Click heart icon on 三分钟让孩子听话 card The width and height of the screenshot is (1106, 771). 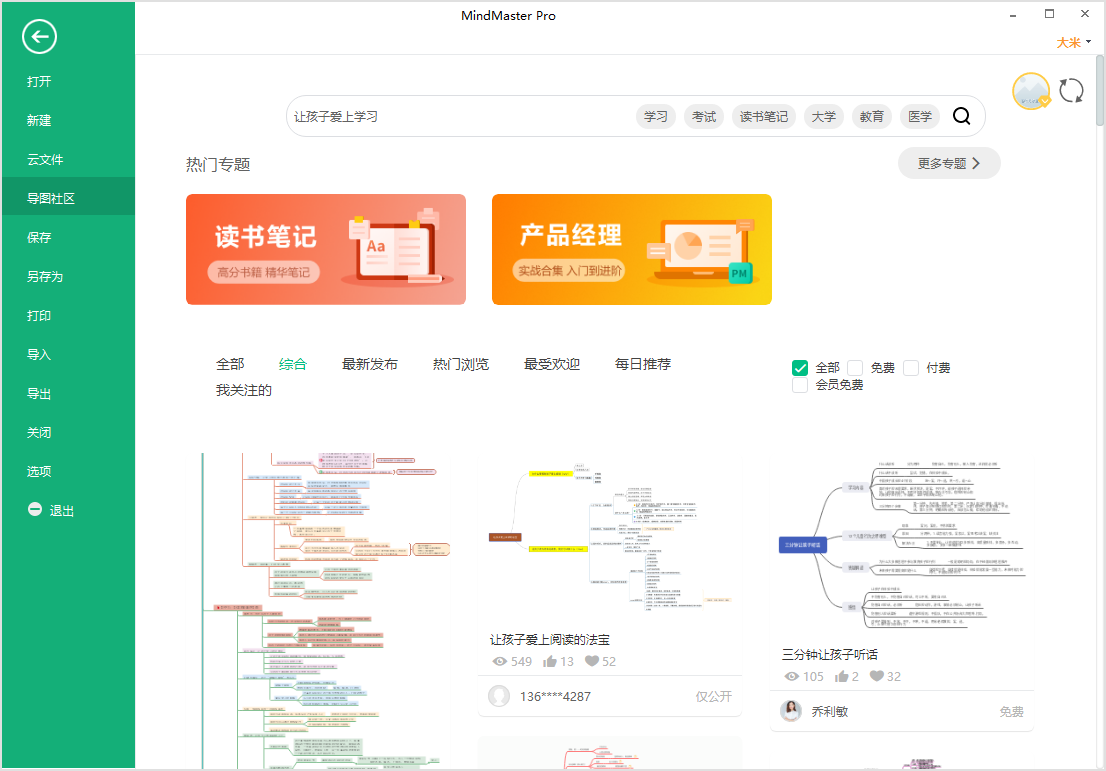click(x=877, y=676)
